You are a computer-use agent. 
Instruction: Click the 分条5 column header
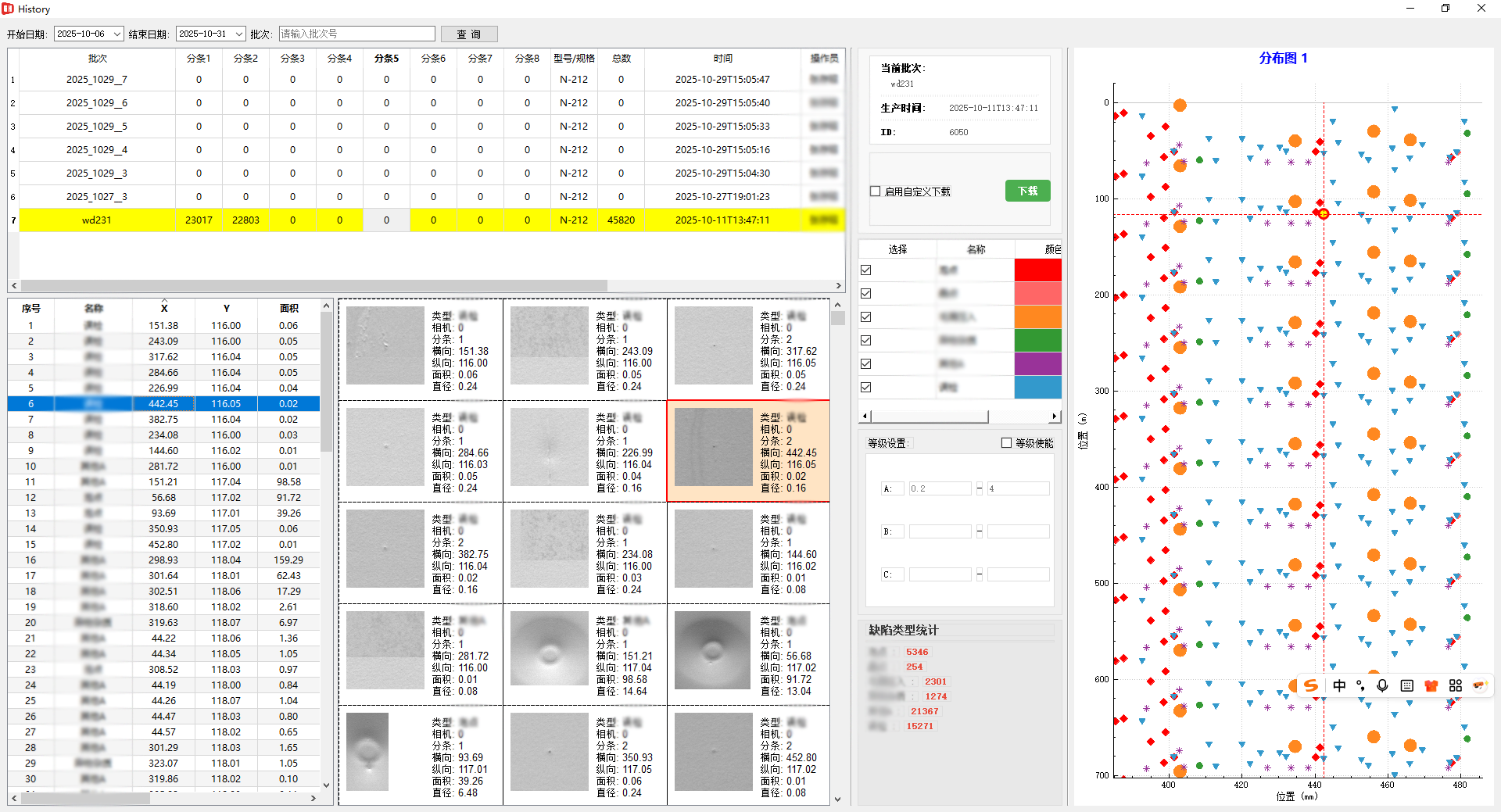[x=386, y=59]
